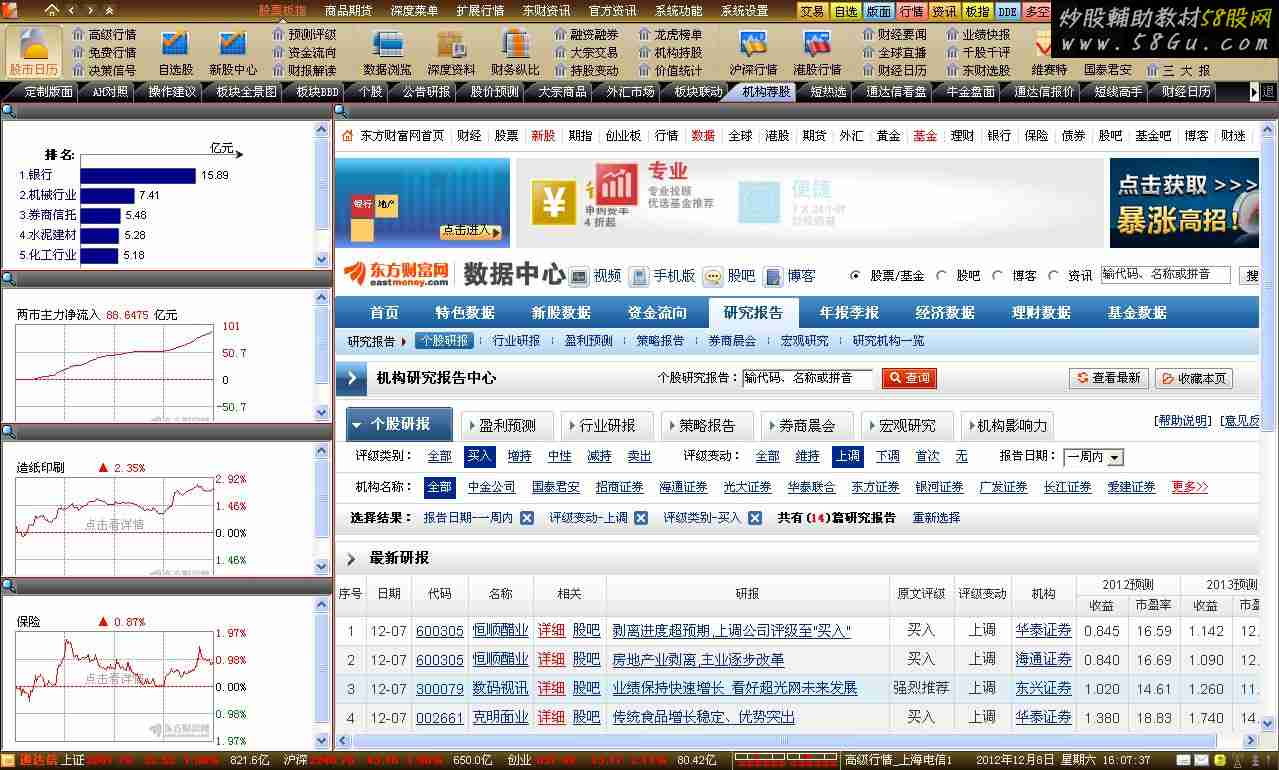Open 预测评级 in the toolbar
This screenshot has width=1279, height=770.
[x=304, y=34]
